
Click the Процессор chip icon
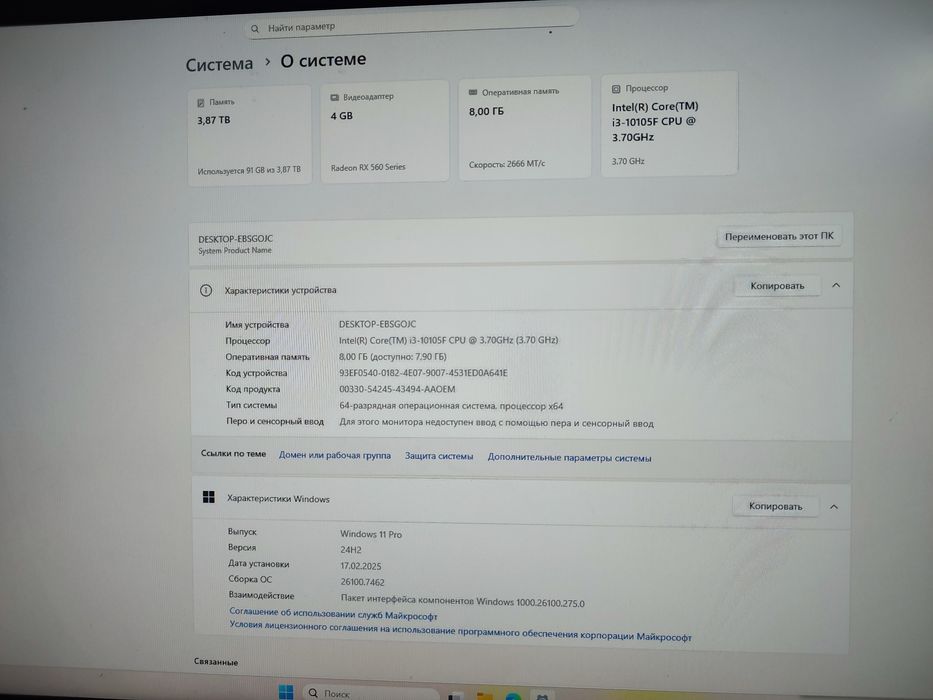(x=616, y=89)
